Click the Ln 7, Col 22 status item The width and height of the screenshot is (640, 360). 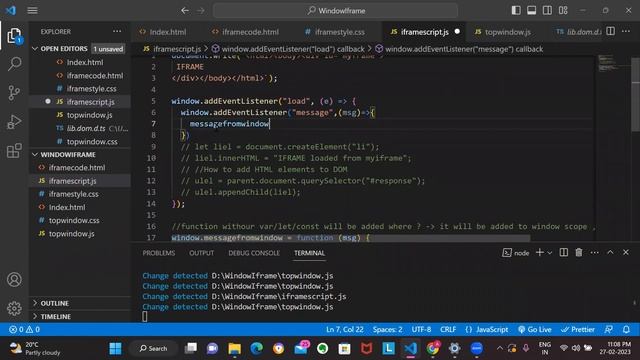tap(344, 329)
